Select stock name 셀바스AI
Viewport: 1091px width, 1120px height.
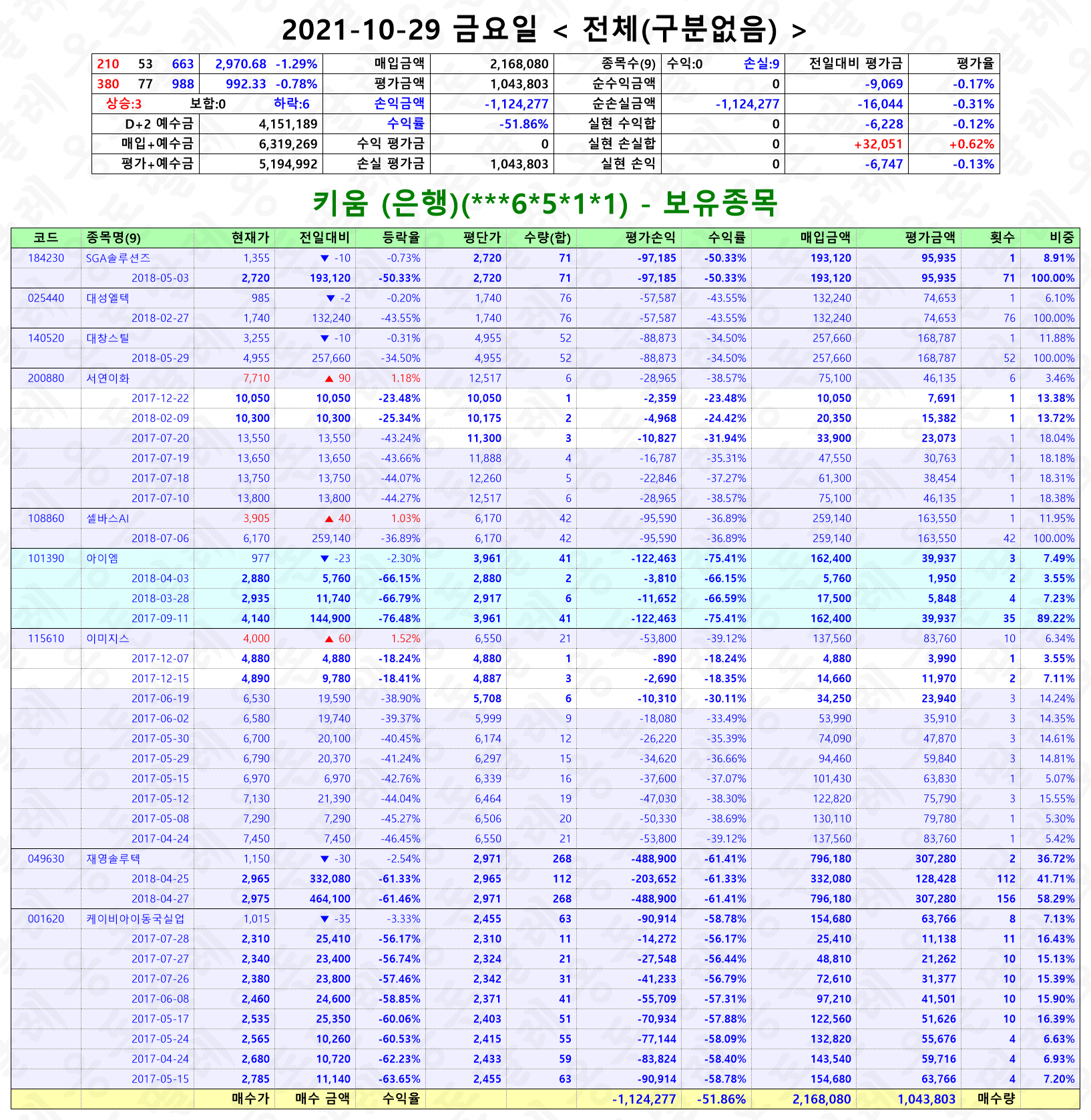(x=107, y=518)
